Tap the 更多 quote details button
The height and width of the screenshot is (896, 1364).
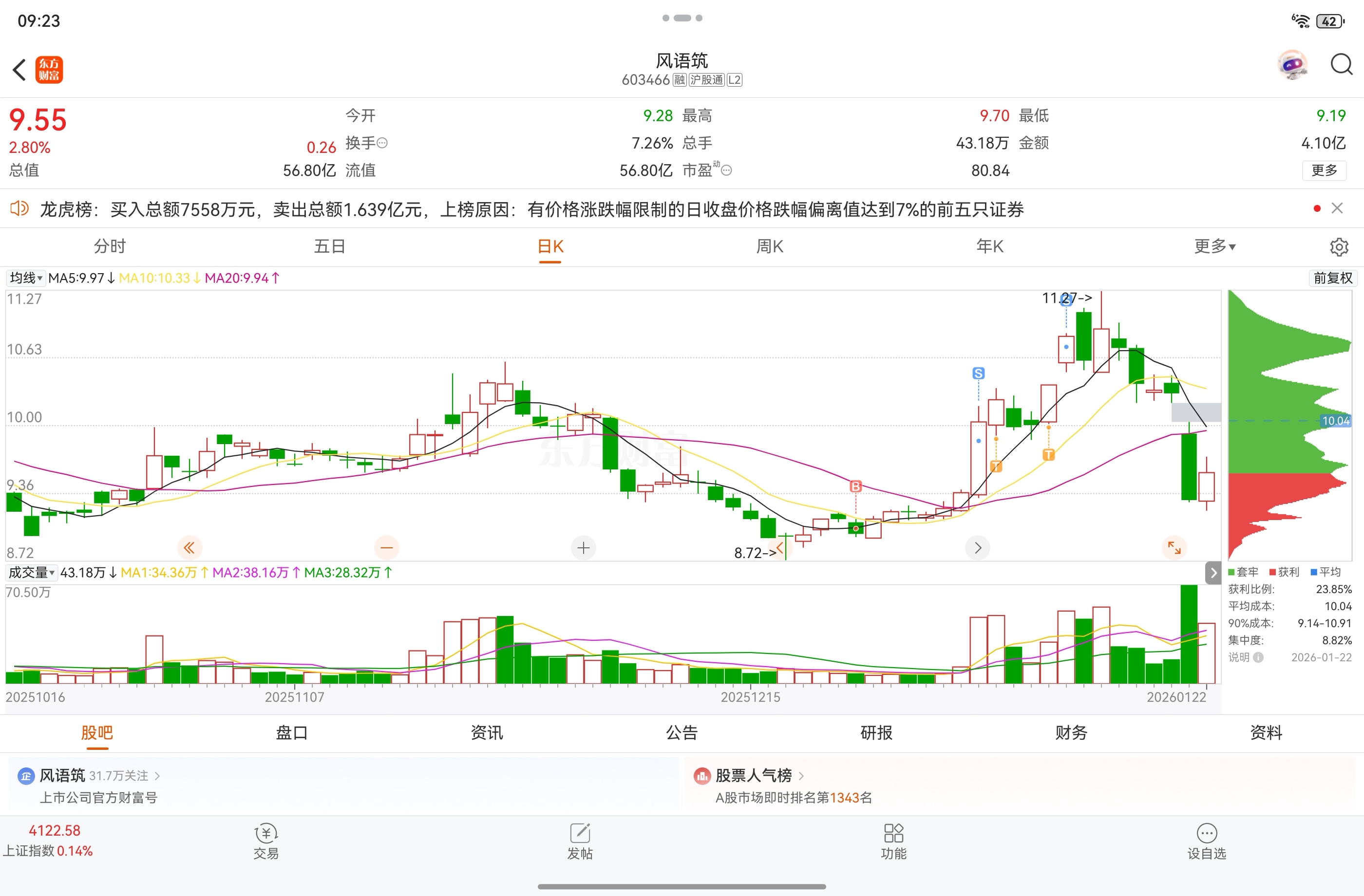pos(1324,170)
